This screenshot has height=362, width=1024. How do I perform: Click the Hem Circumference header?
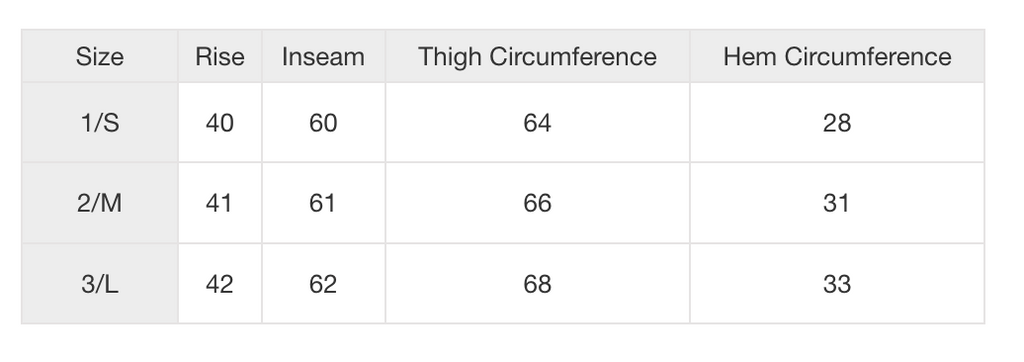point(837,57)
